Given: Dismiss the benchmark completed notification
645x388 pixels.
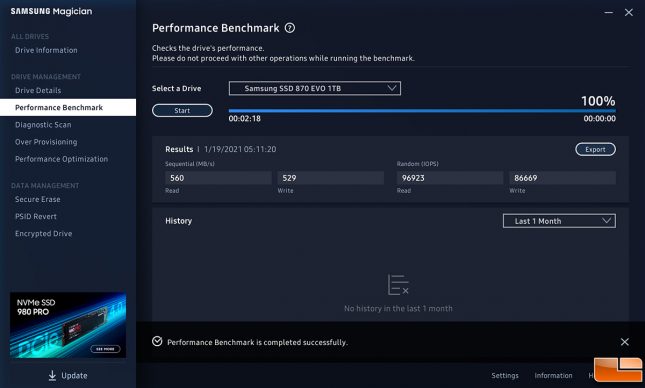Looking at the screenshot, I should click(624, 342).
